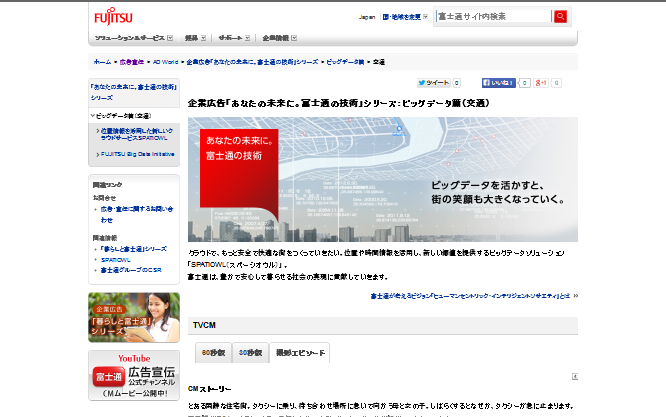Focus the Fujitsu site search field
The width and height of the screenshot is (666, 417).
(494, 17)
